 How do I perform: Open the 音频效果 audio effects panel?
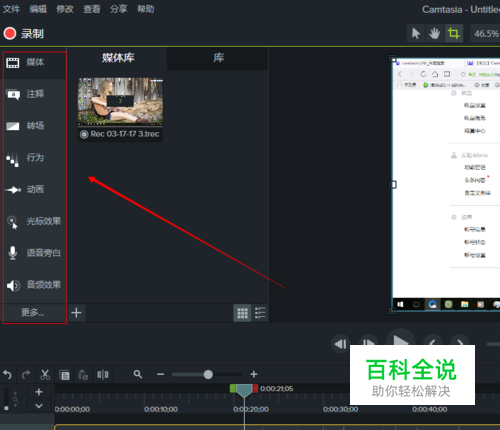34,285
